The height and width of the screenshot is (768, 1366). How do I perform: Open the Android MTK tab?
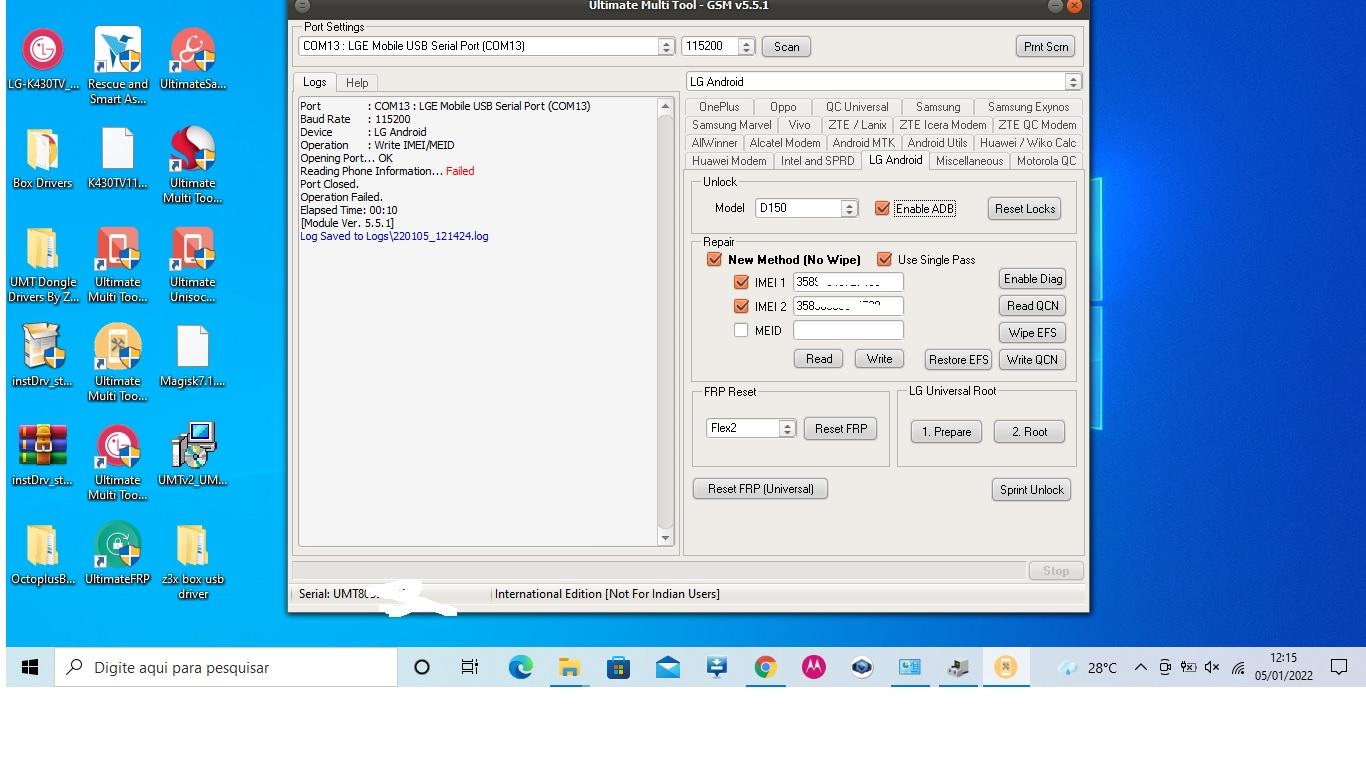[863, 143]
